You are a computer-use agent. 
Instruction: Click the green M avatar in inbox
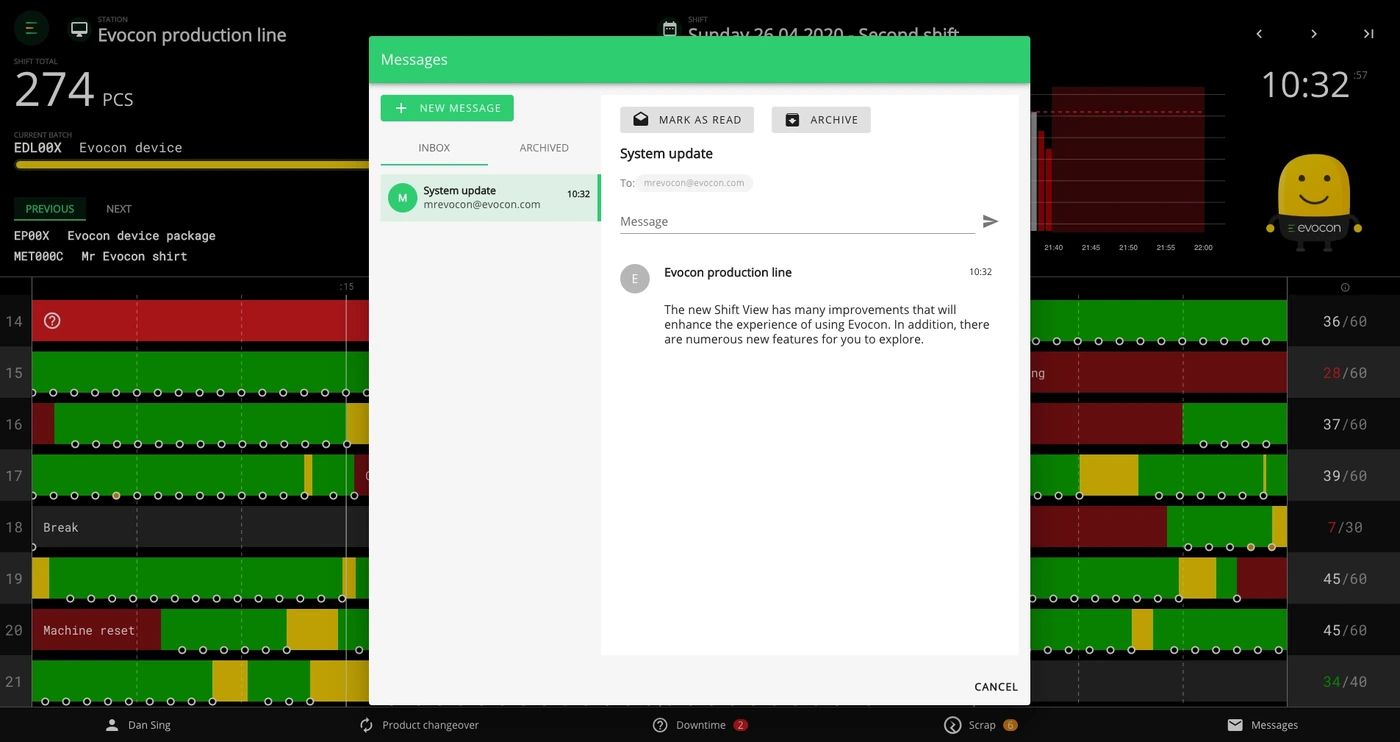point(402,198)
